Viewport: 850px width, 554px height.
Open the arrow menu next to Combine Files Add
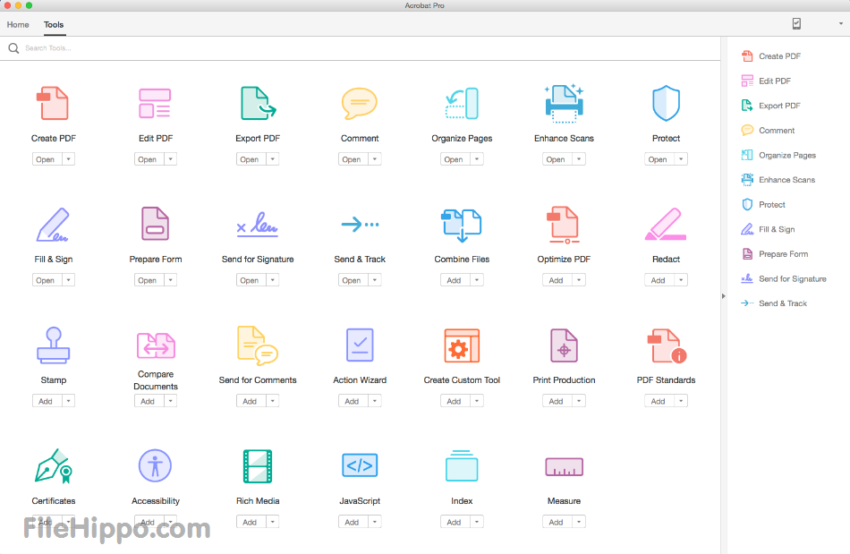coord(476,280)
